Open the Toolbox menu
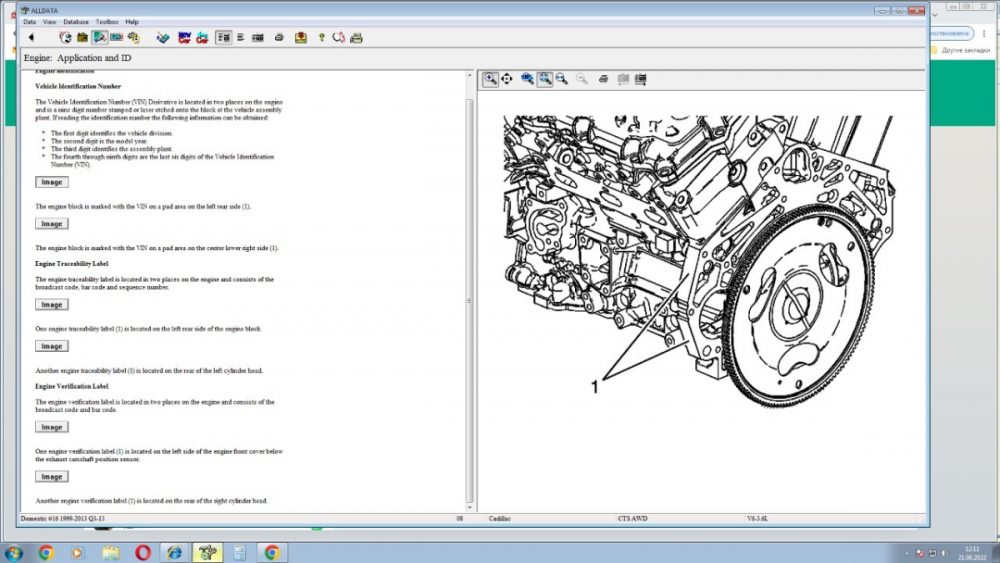This screenshot has width=1000, height=563. point(107,21)
